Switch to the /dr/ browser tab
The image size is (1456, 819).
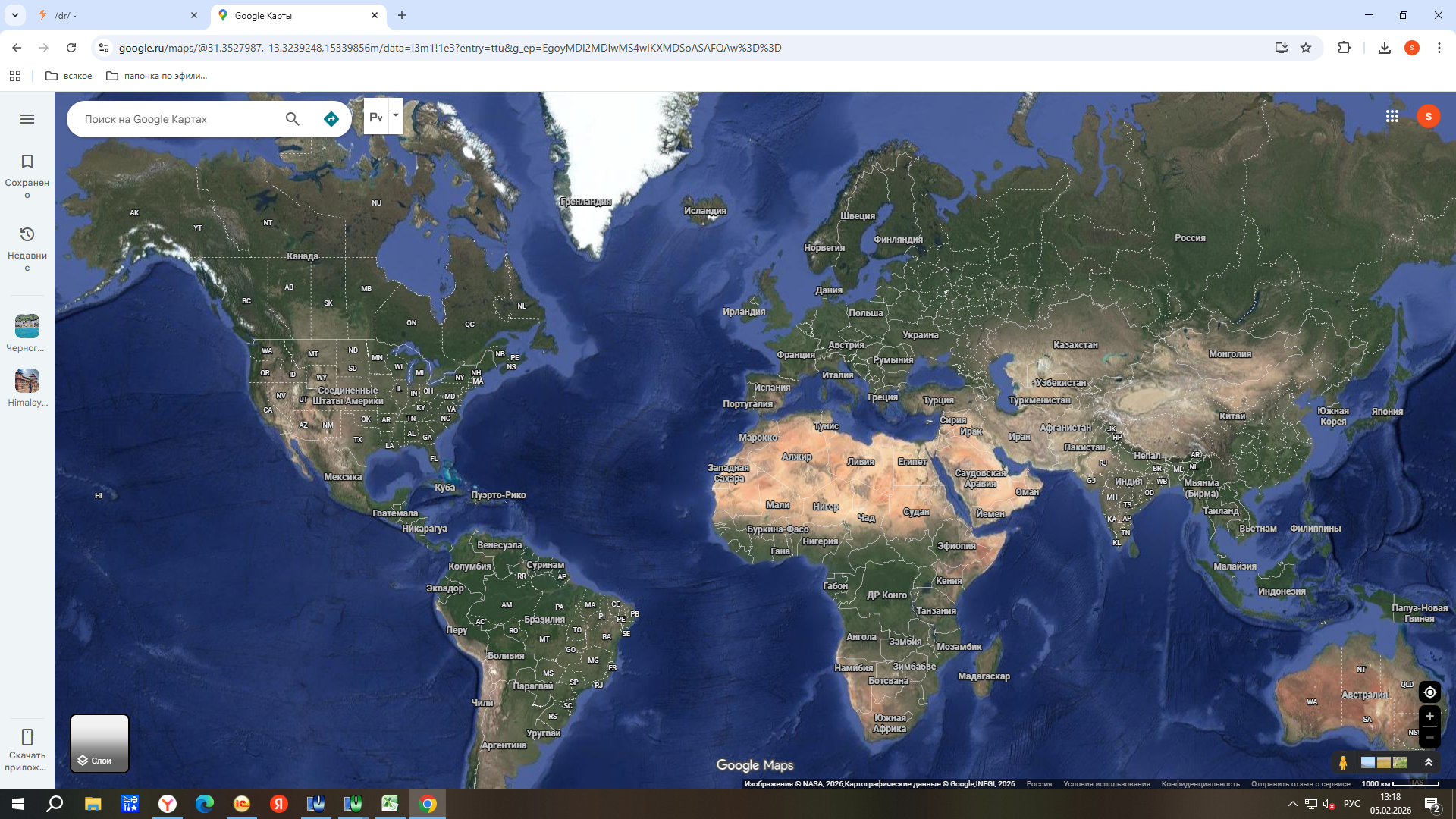click(x=114, y=15)
